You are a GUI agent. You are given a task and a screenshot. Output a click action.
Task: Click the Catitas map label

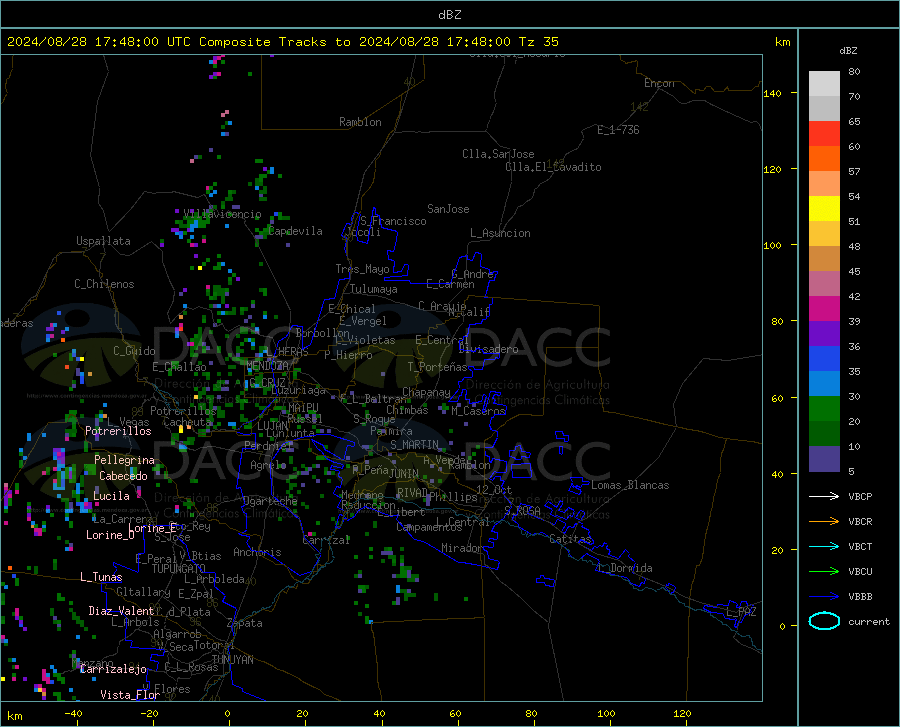coord(571,539)
